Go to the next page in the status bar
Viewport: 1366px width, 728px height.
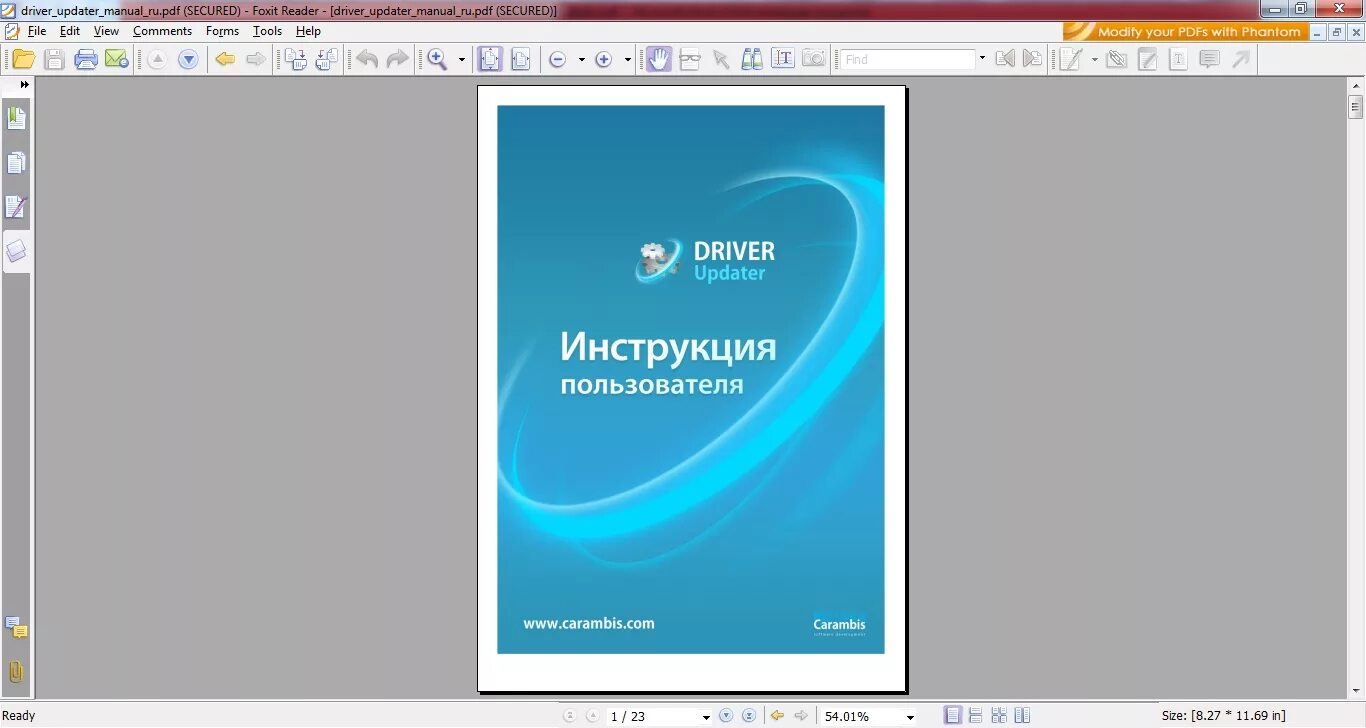727,716
